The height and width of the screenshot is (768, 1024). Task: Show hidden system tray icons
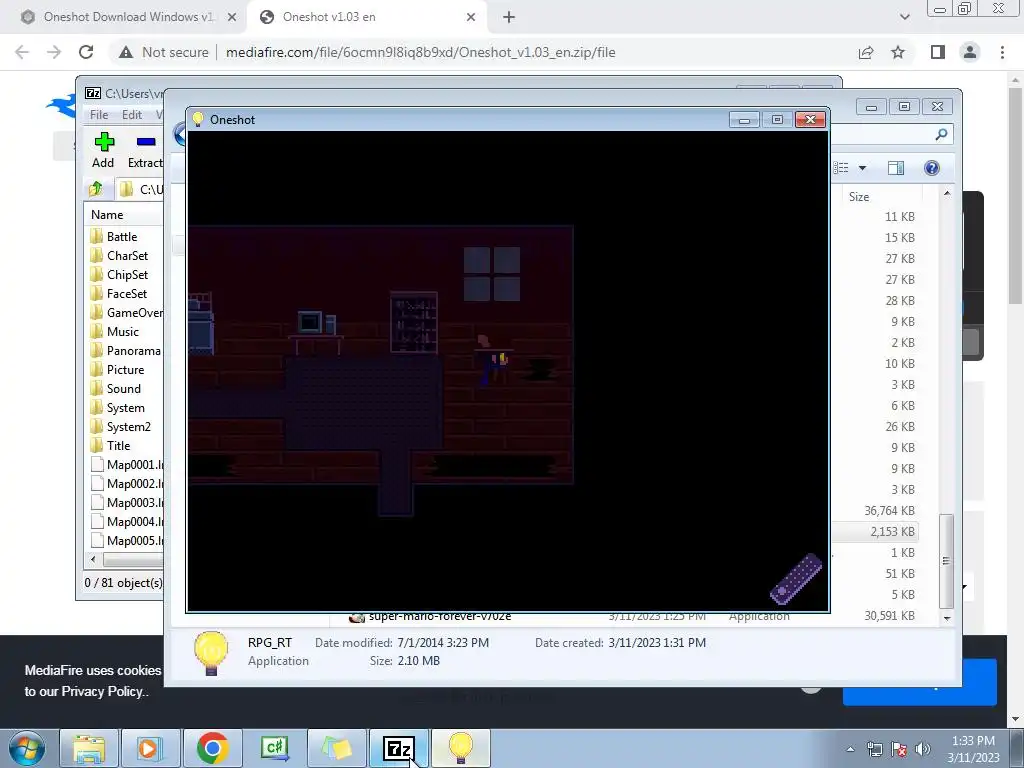coord(850,749)
